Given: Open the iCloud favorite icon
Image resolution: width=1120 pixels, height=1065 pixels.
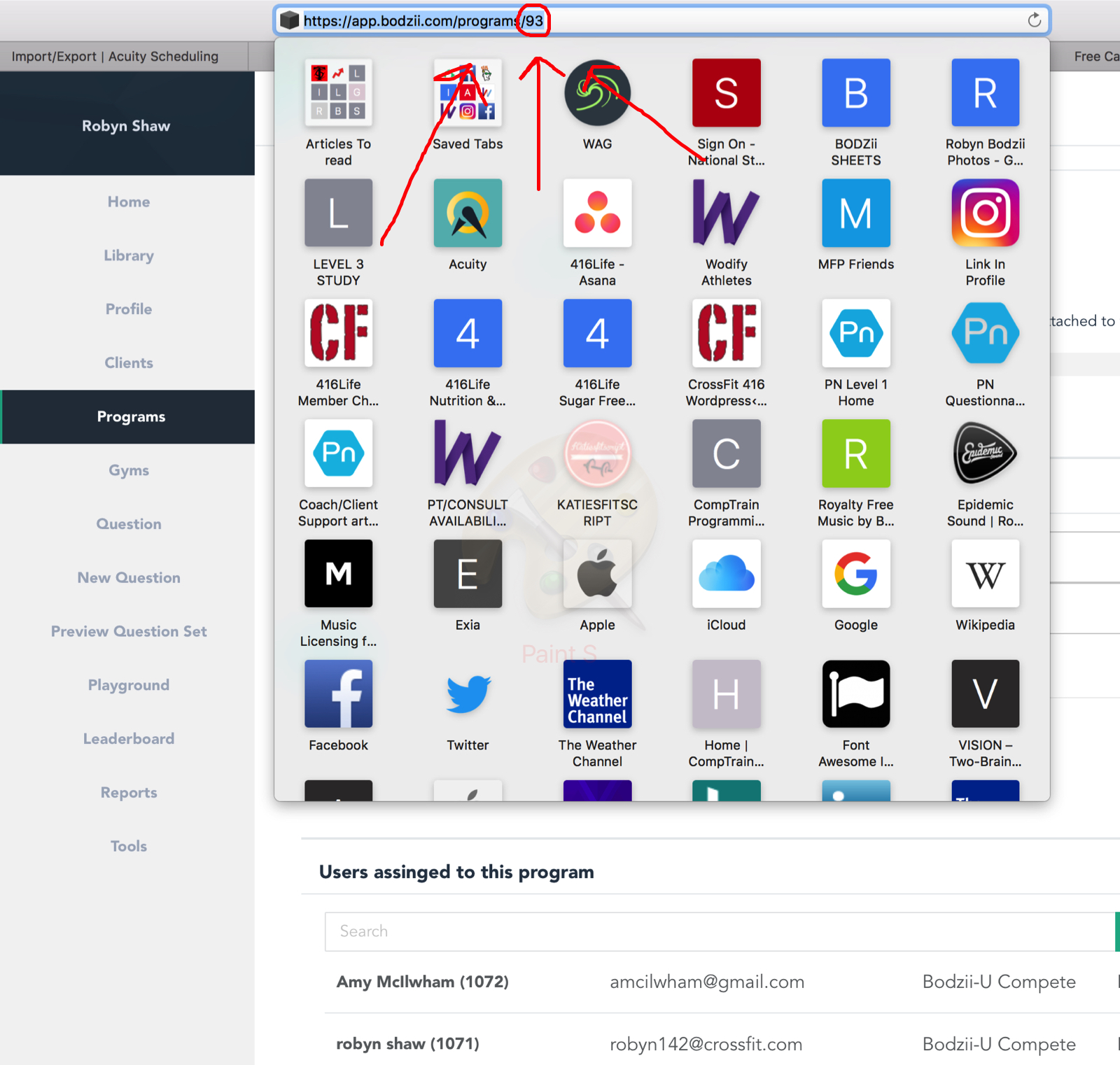Looking at the screenshot, I should coord(726,574).
